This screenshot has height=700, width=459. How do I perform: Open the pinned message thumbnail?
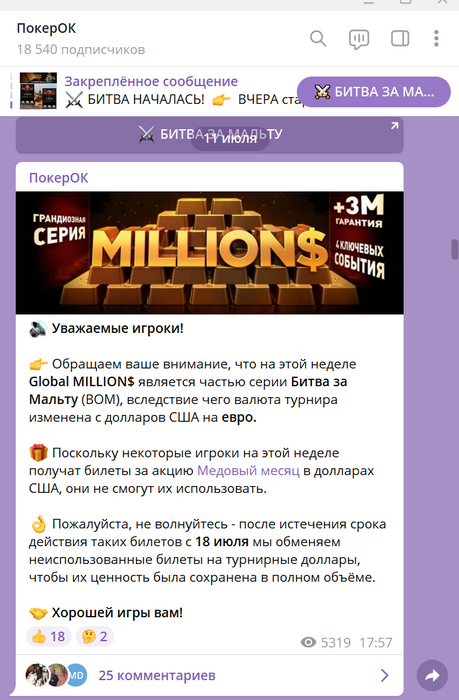(38, 91)
